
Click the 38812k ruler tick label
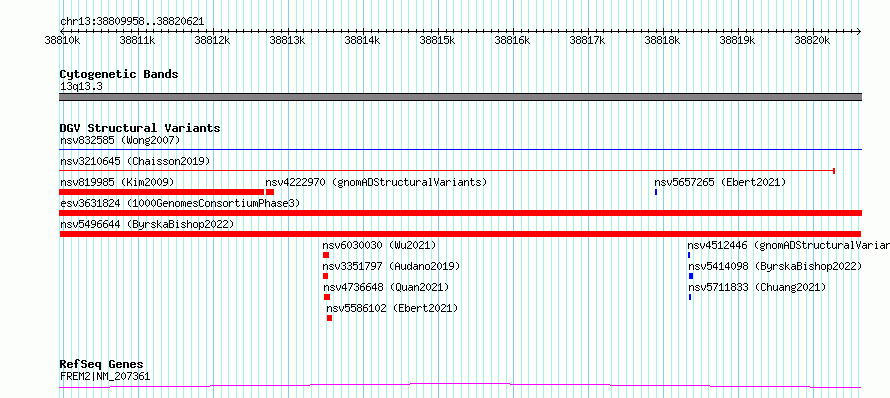212,40
